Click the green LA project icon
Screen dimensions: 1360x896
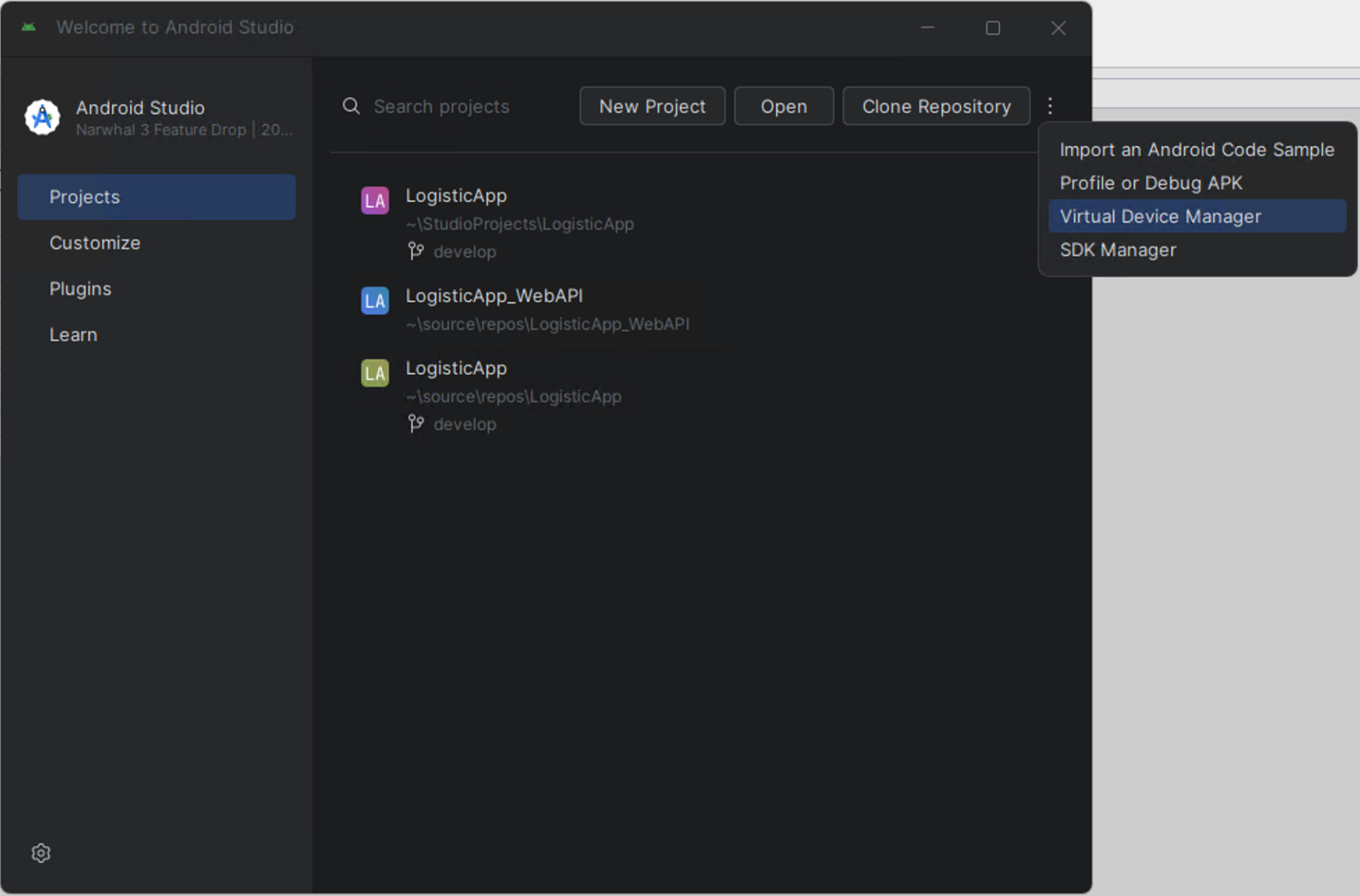click(x=375, y=373)
